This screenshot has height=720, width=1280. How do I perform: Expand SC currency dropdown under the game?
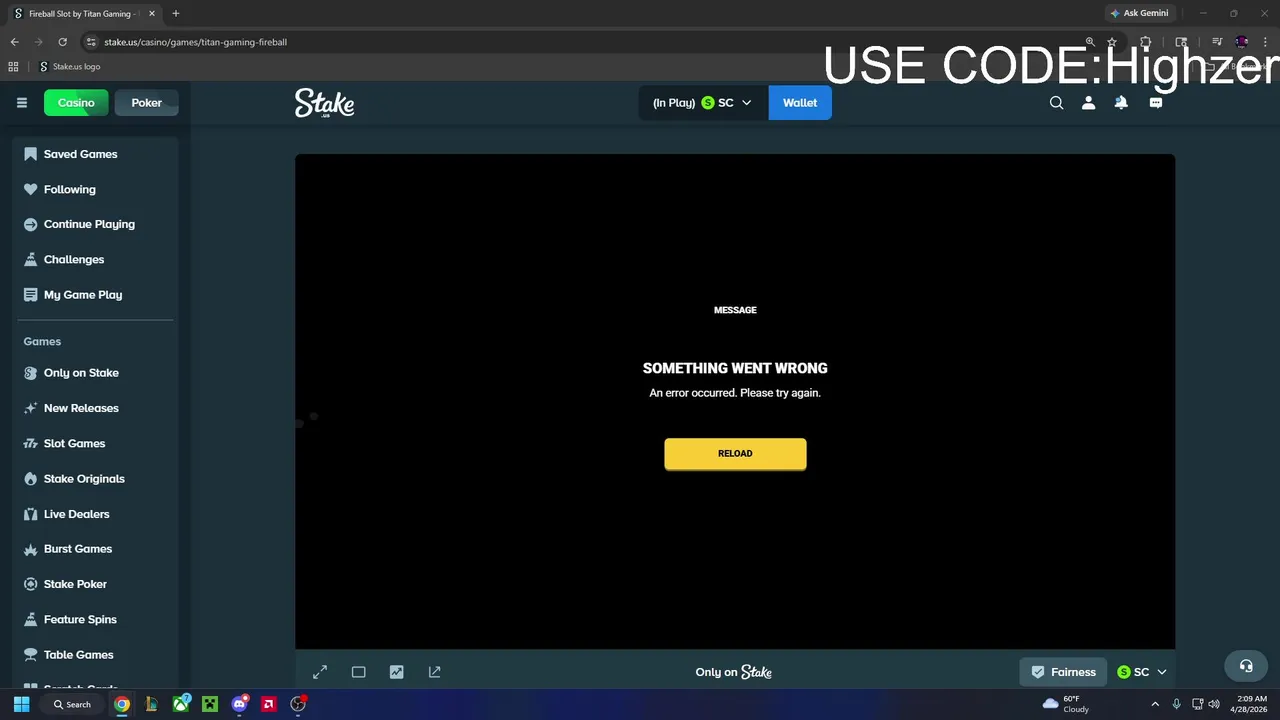(1141, 672)
